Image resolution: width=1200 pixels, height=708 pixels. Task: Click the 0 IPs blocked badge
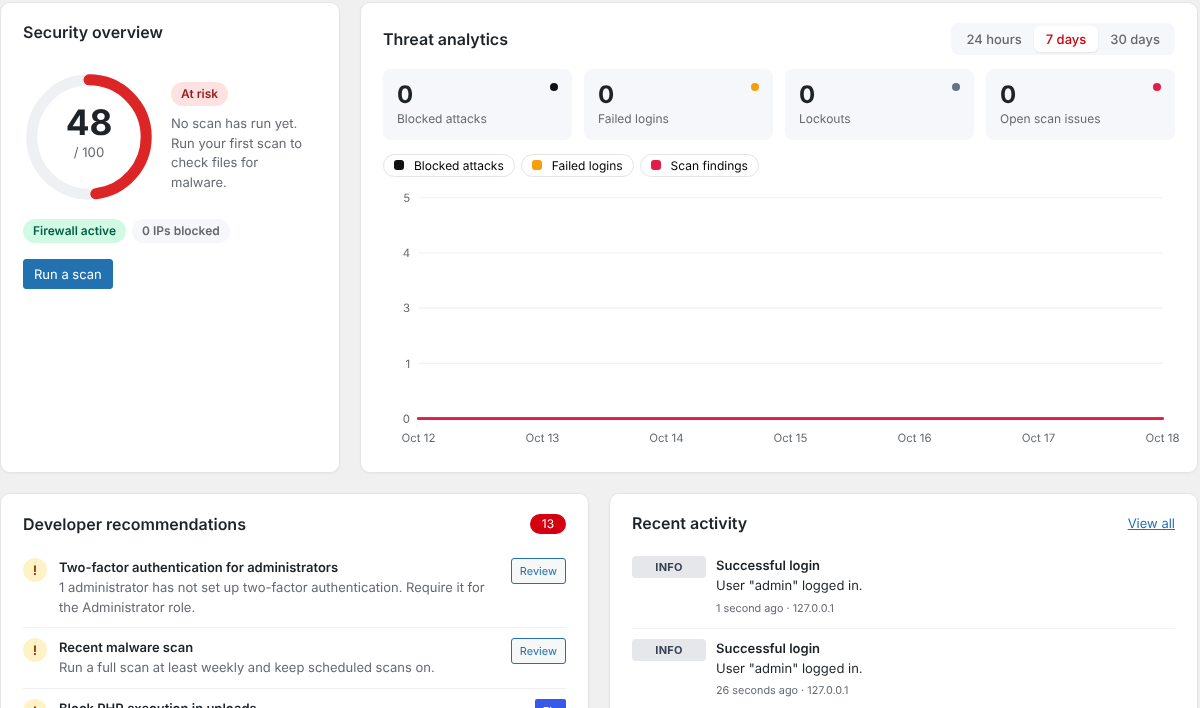click(x=181, y=231)
